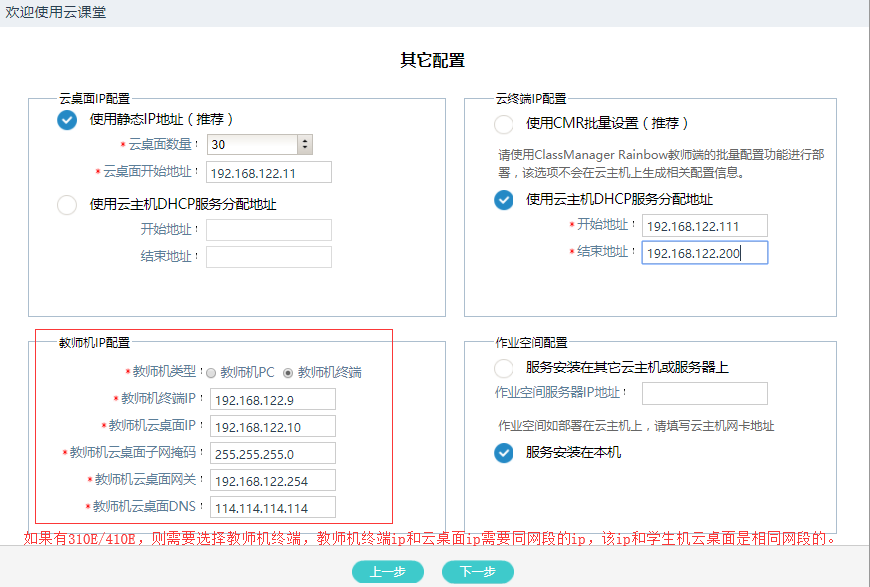
Task: Click cloud terminal 开始地址 field 192.168.122.111
Action: [704, 226]
